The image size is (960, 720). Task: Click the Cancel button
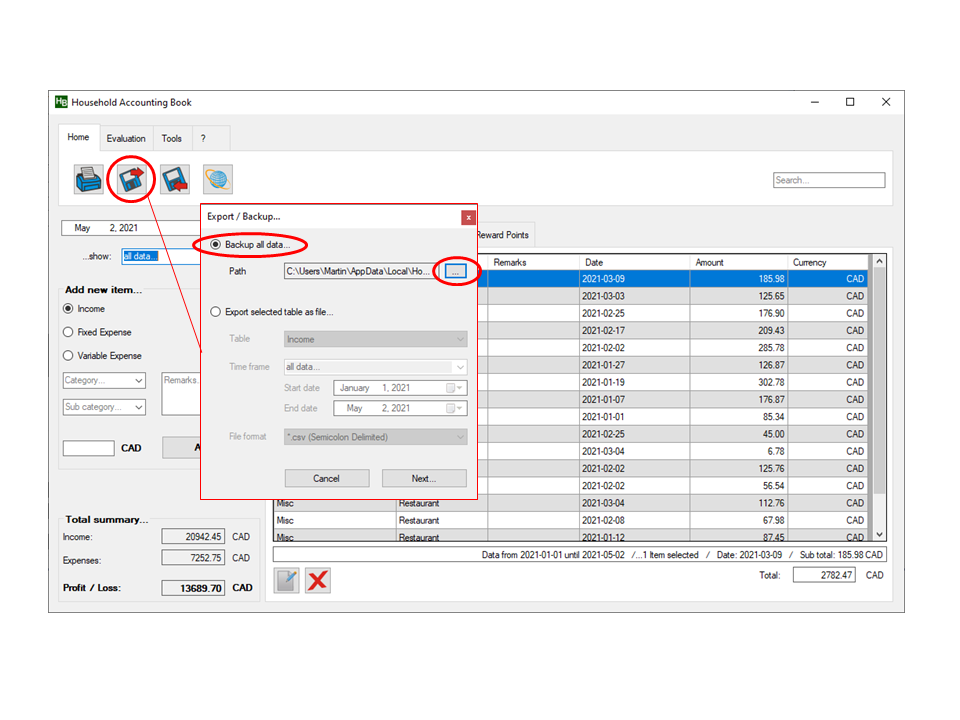tap(326, 478)
